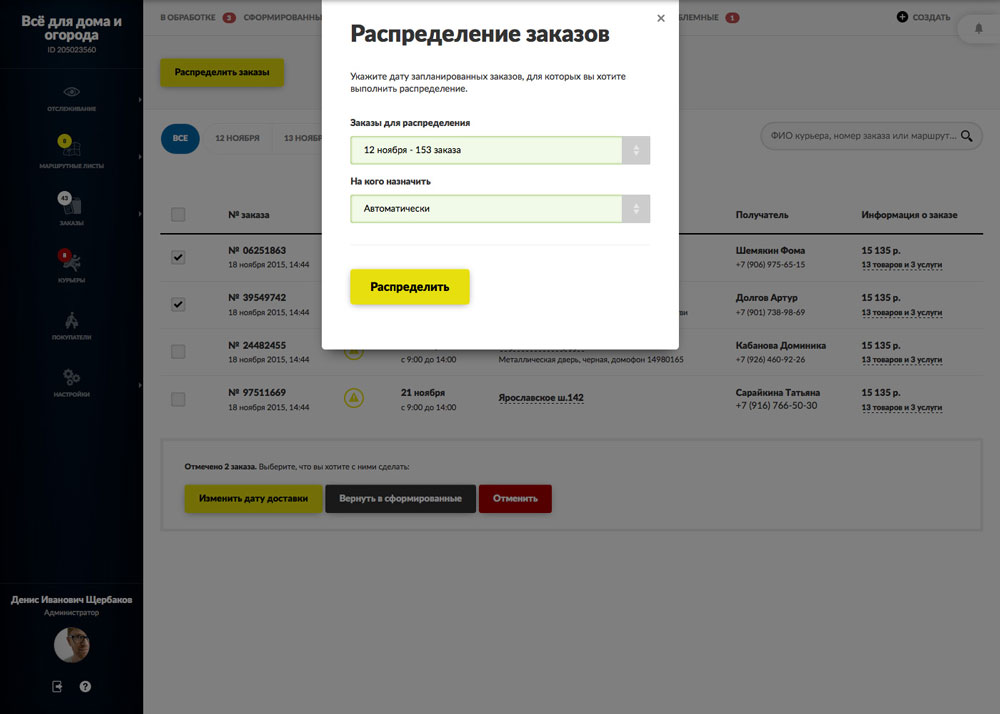This screenshot has height=714, width=1000.
Task: Click order number № 24482455
Action: tap(257, 346)
